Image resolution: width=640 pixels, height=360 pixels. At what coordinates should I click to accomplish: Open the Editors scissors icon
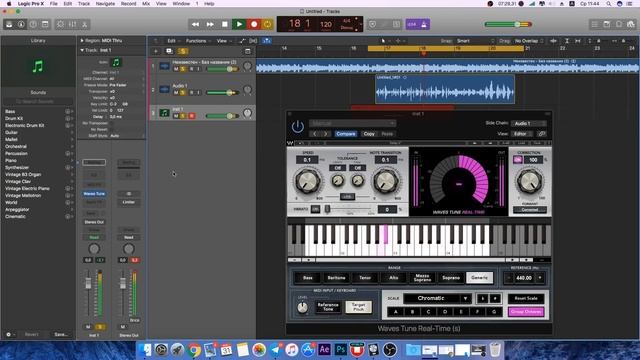click(84, 24)
